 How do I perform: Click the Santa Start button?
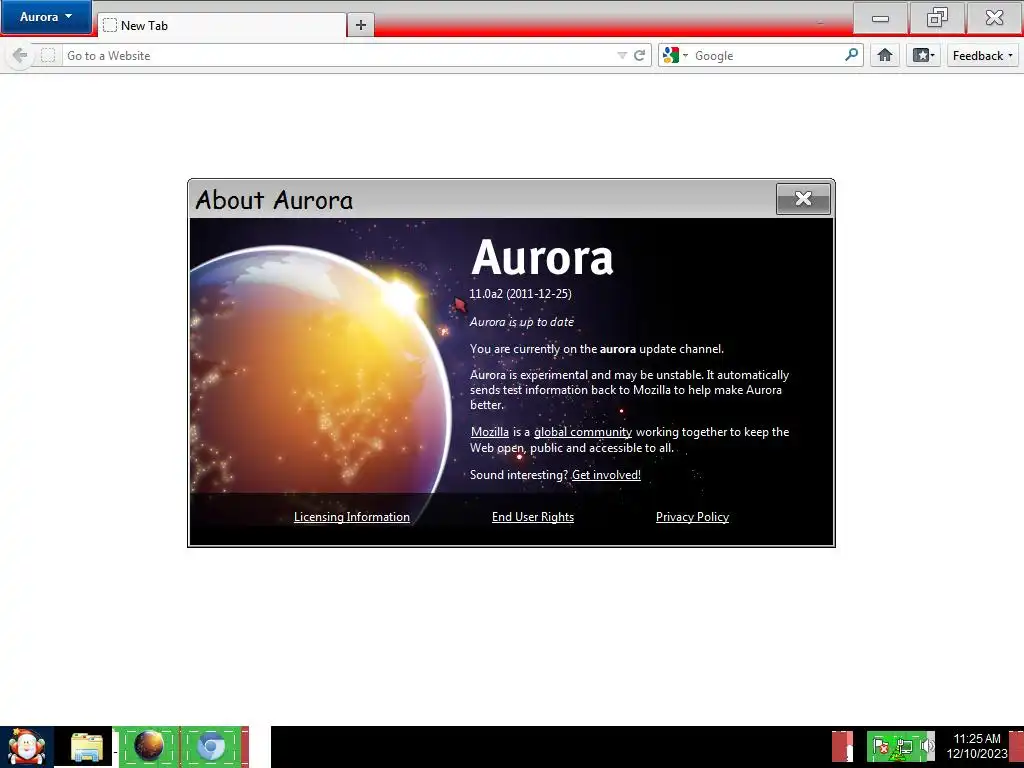coord(27,747)
